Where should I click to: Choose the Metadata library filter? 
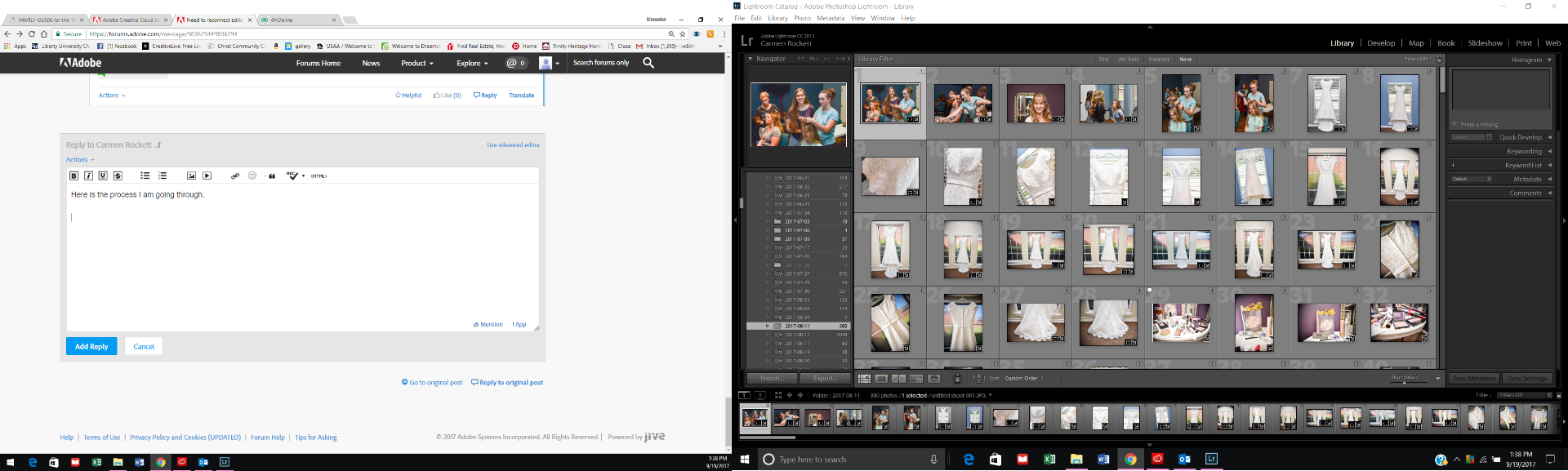click(x=1159, y=60)
